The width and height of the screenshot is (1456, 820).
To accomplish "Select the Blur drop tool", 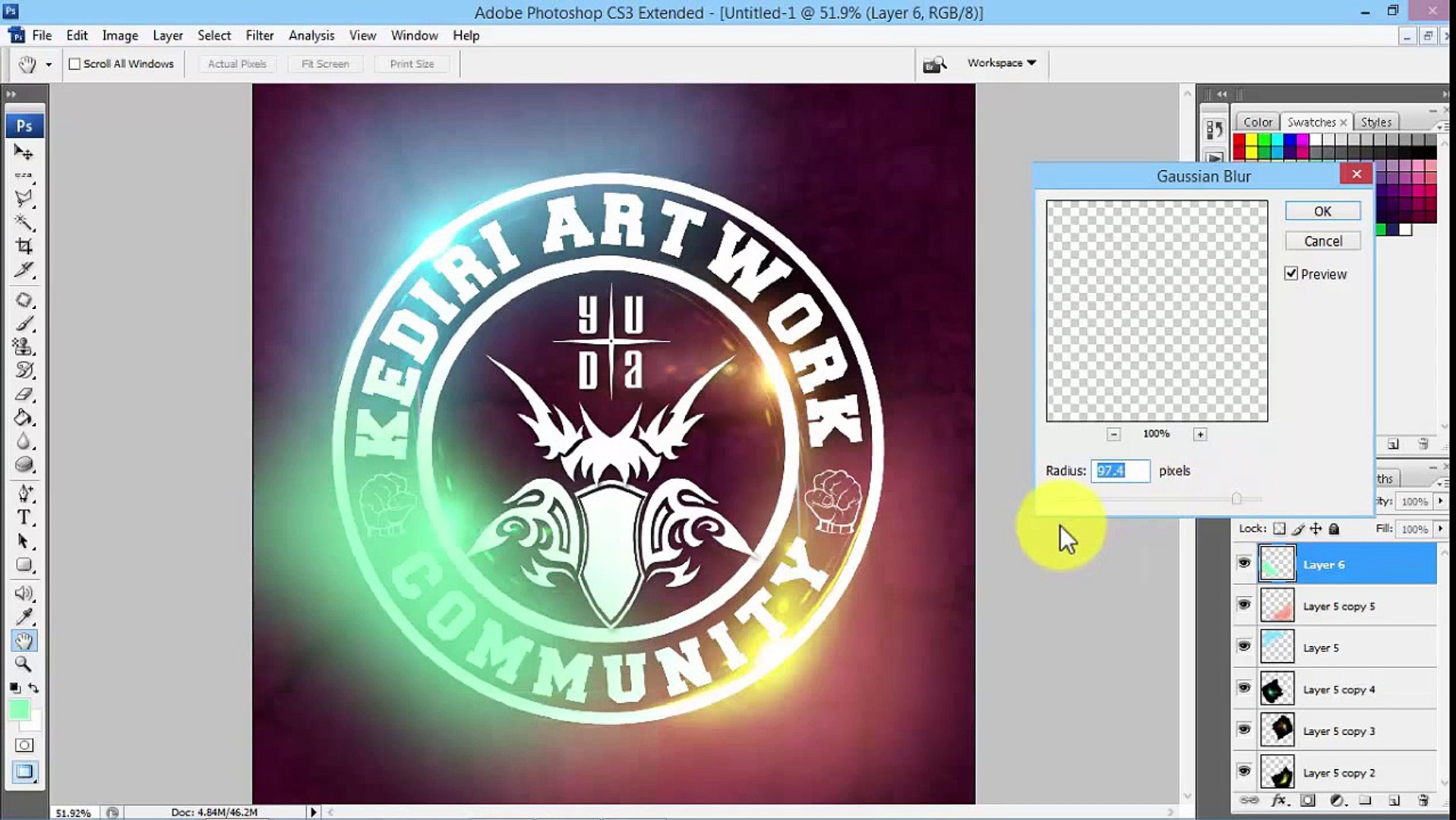I will tap(24, 441).
